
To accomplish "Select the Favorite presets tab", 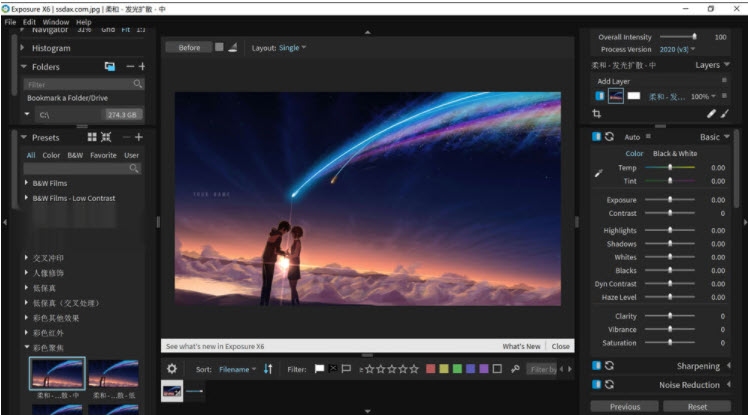I will [103, 155].
